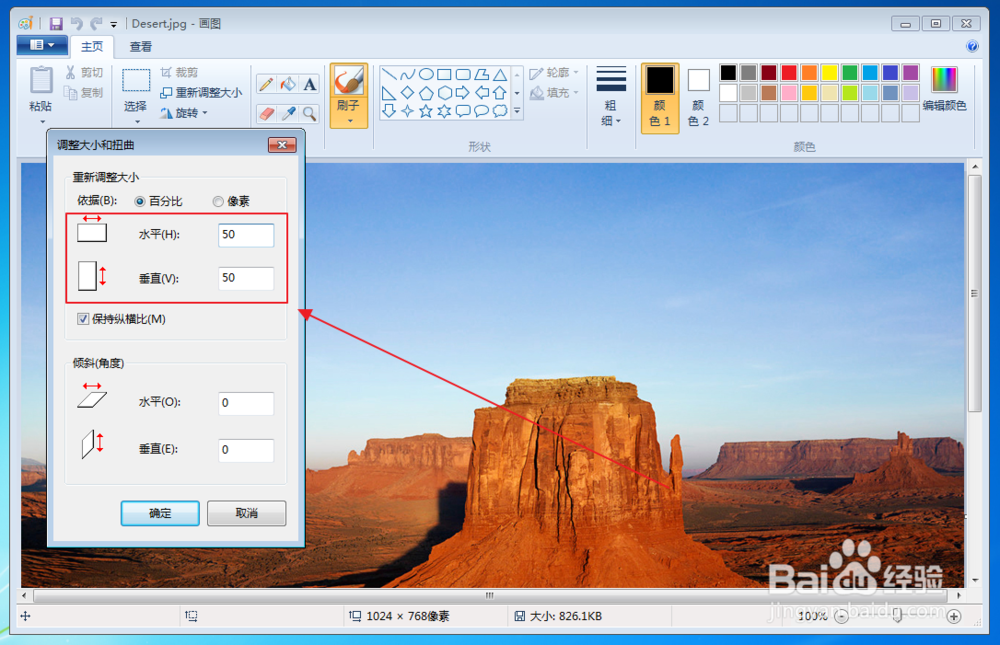Pick the red color swatch

789,73
